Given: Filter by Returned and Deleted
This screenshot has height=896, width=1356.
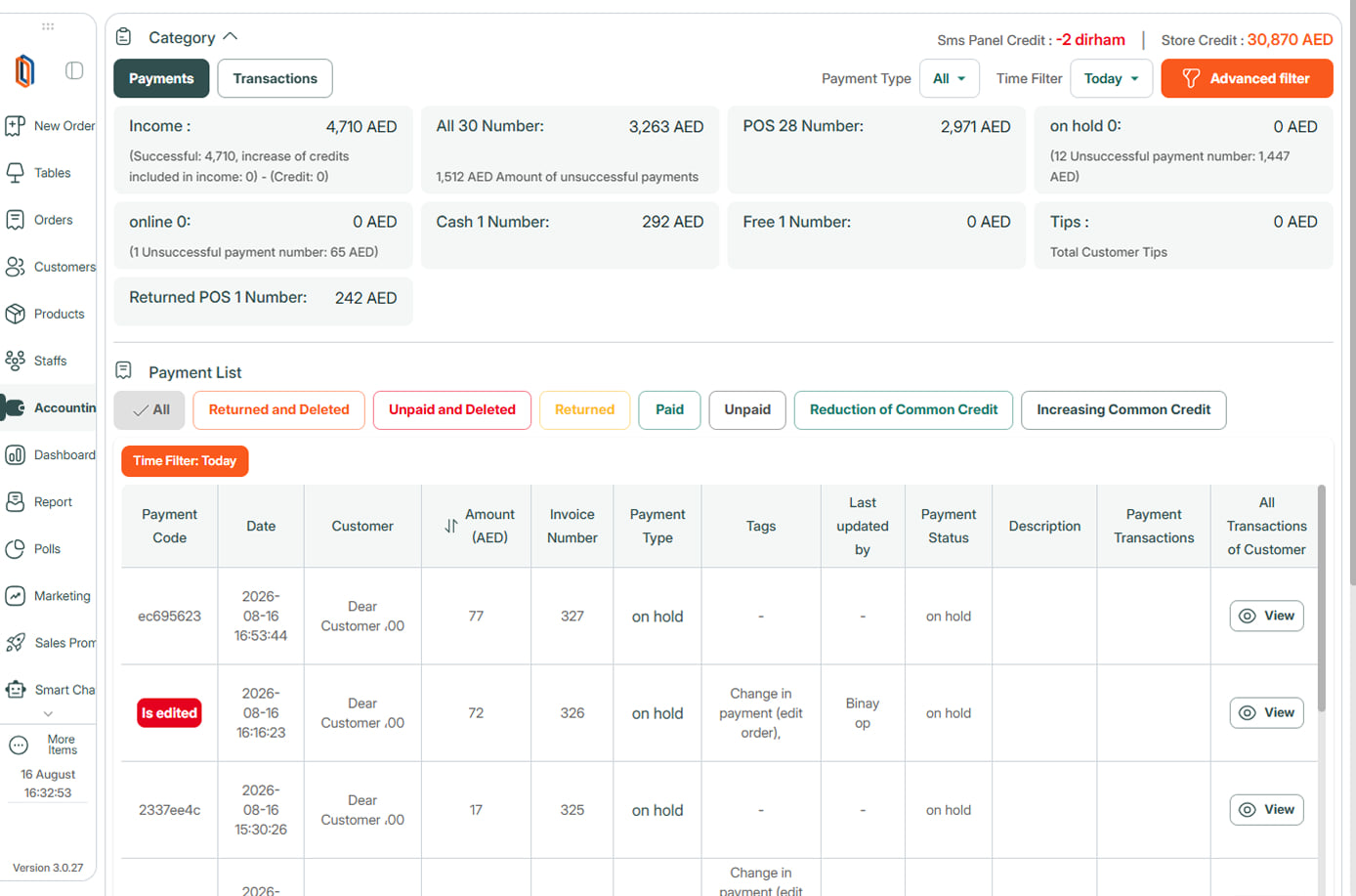Looking at the screenshot, I should tap(278, 409).
